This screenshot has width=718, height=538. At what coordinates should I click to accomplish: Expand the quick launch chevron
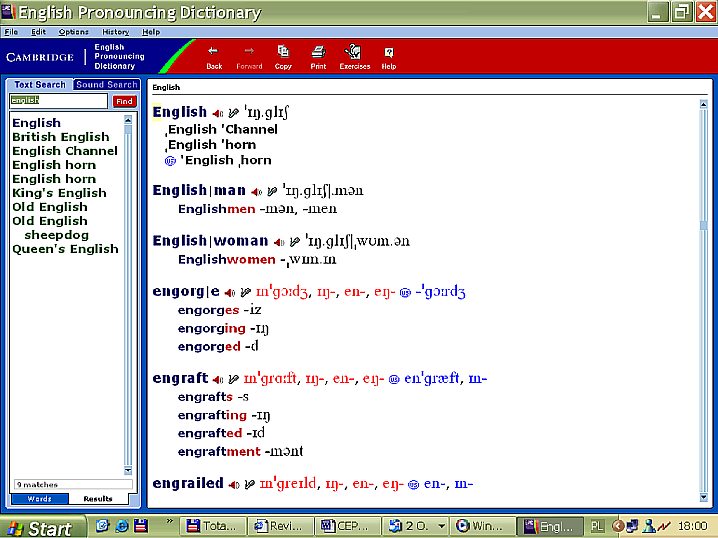169,521
